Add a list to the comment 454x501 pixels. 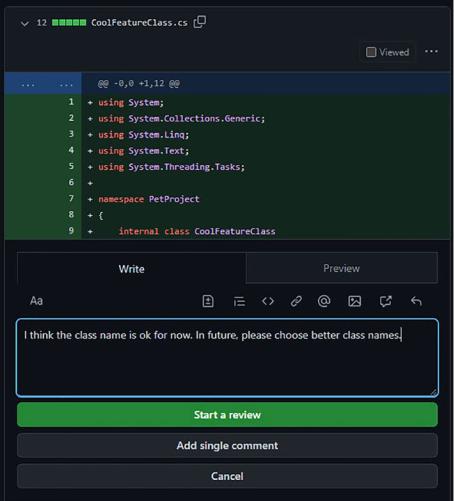tap(239, 301)
